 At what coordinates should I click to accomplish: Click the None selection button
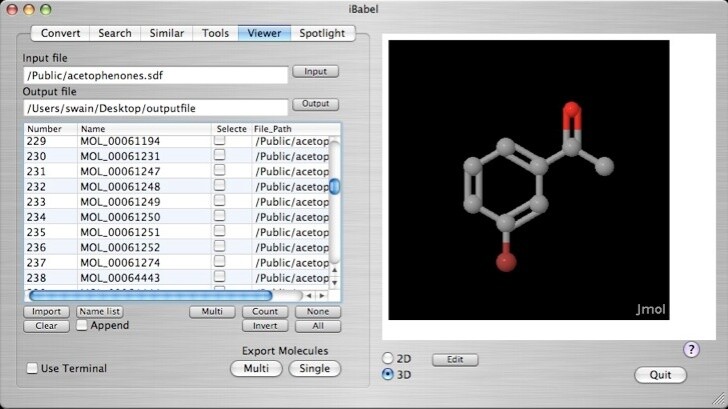(318, 312)
